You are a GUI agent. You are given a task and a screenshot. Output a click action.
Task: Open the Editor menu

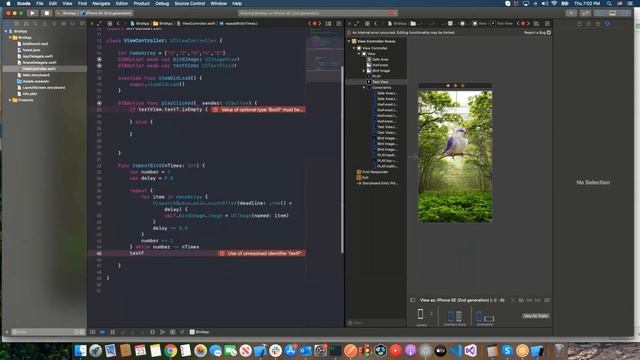pos(122,3)
